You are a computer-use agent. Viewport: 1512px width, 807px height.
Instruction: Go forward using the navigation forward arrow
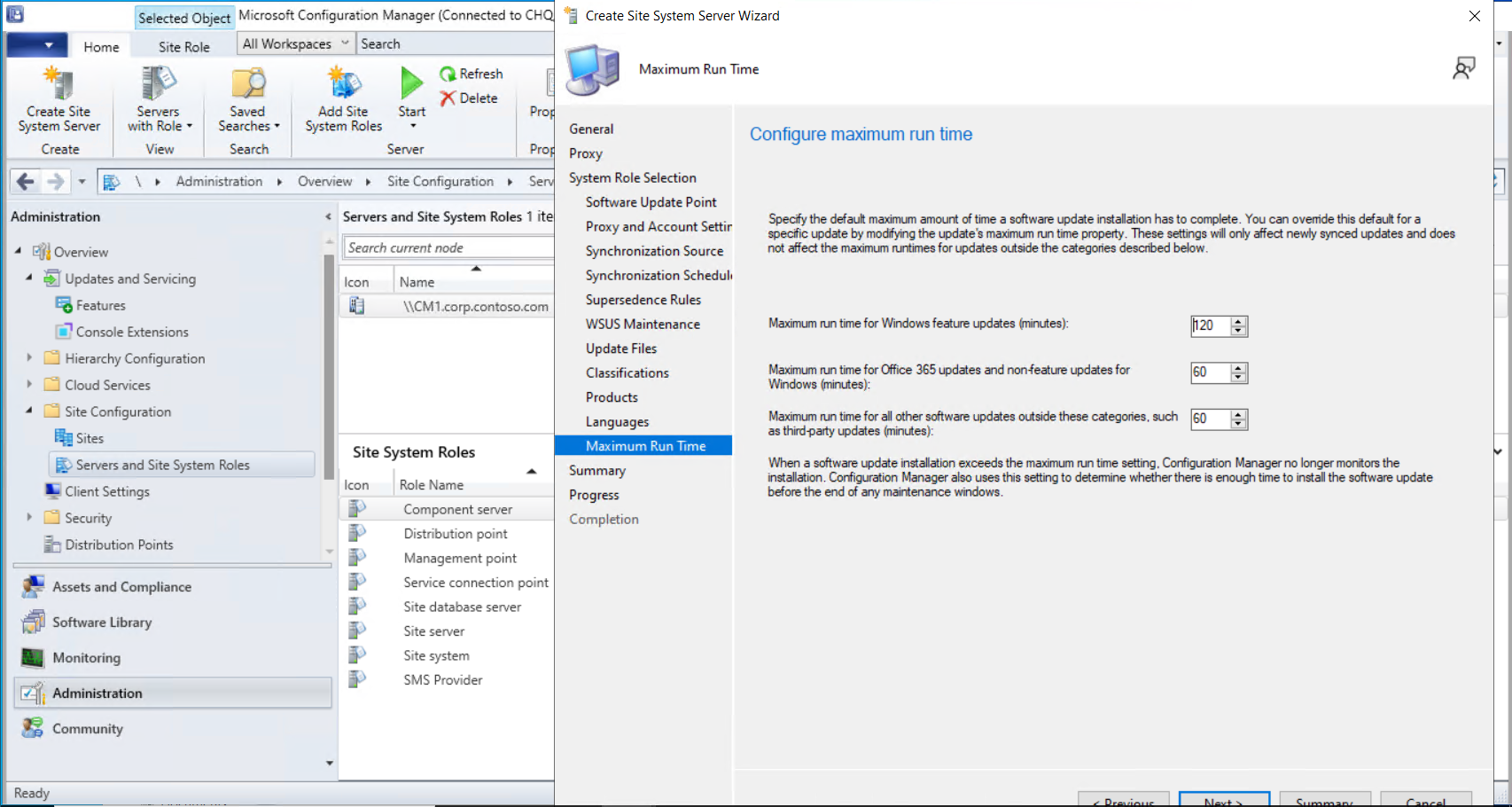55,182
